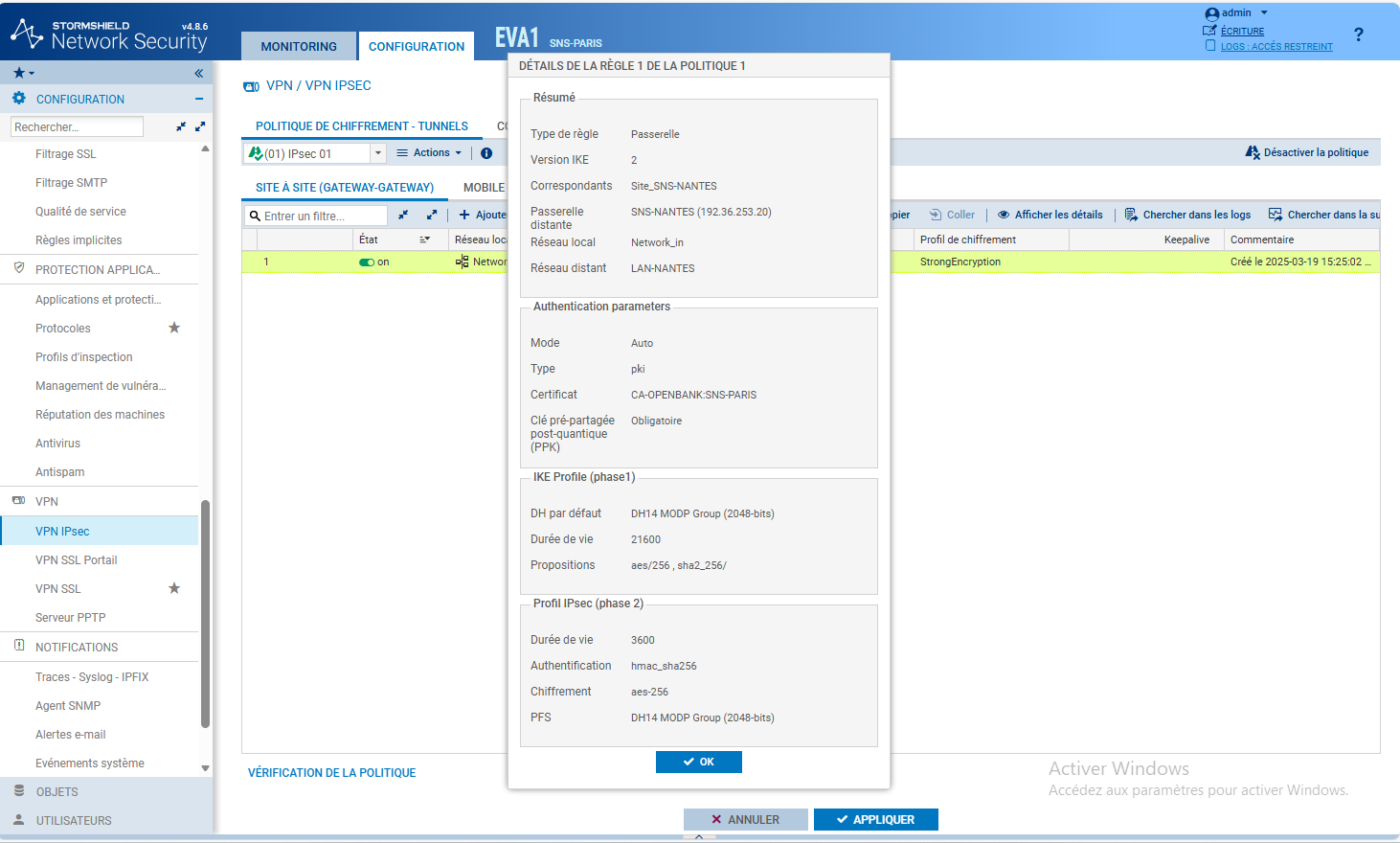
Task: Click the star next to VPN SSL
Action: click(174, 588)
